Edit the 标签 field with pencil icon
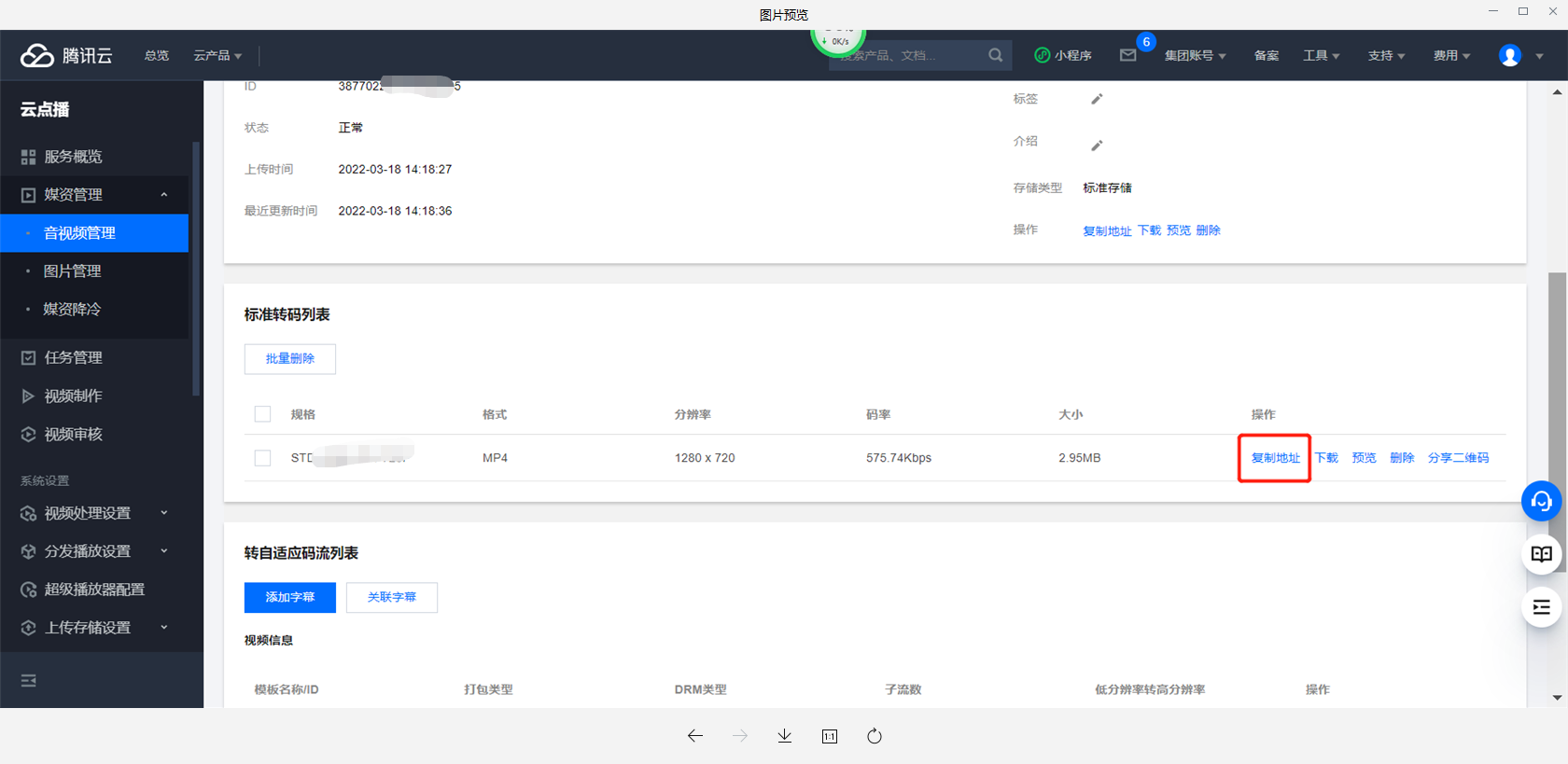The image size is (1568, 764). (1097, 99)
